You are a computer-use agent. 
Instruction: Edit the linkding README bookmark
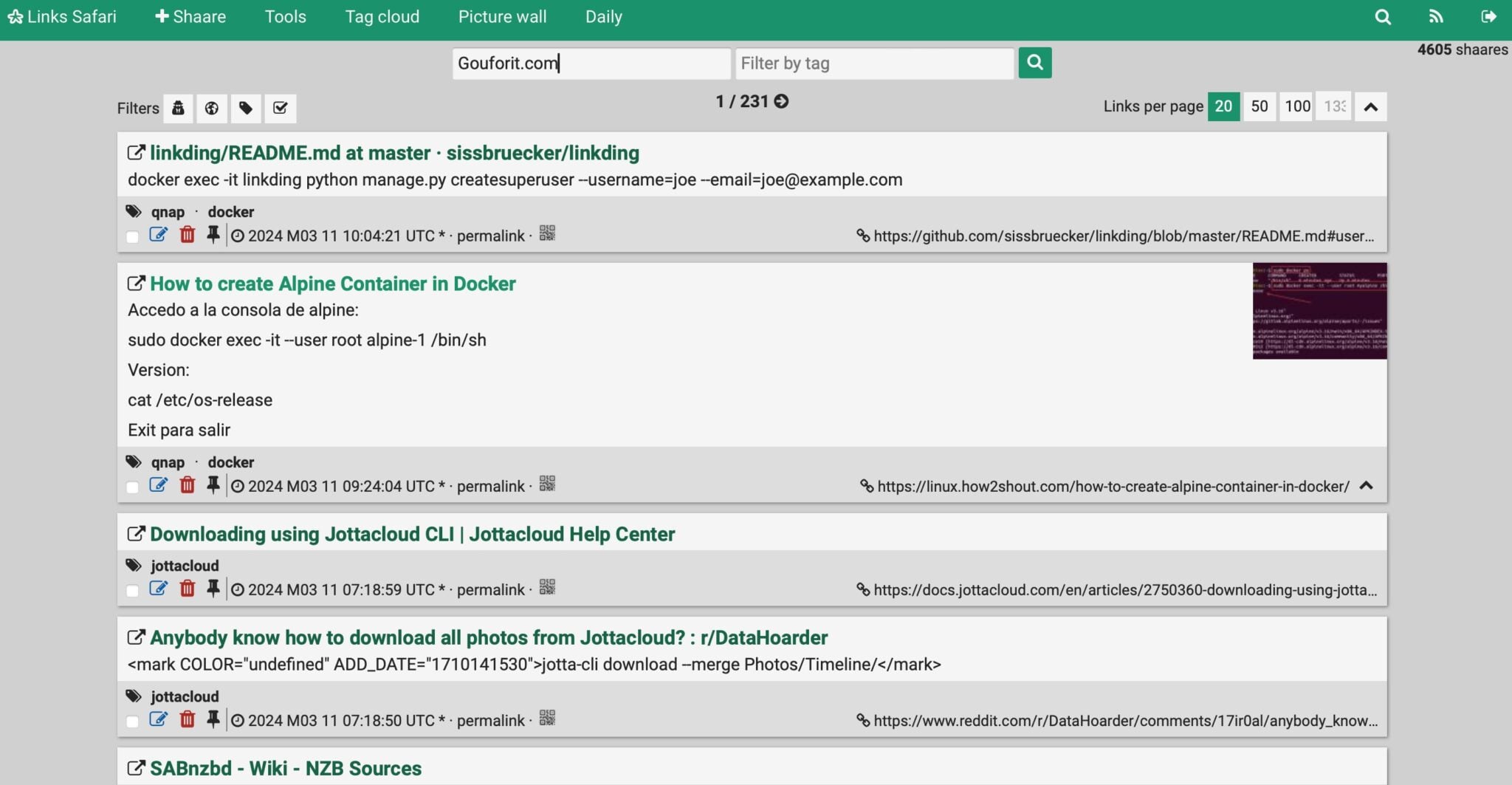point(158,235)
